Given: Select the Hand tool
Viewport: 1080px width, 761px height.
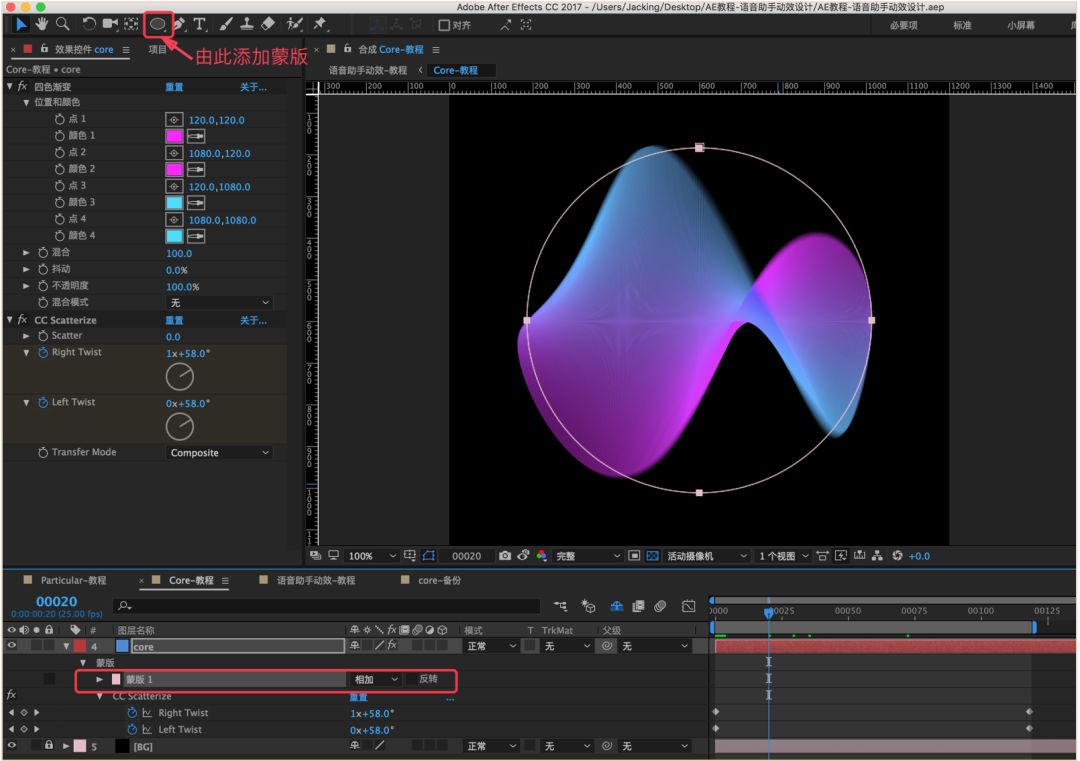Looking at the screenshot, I should pos(42,25).
